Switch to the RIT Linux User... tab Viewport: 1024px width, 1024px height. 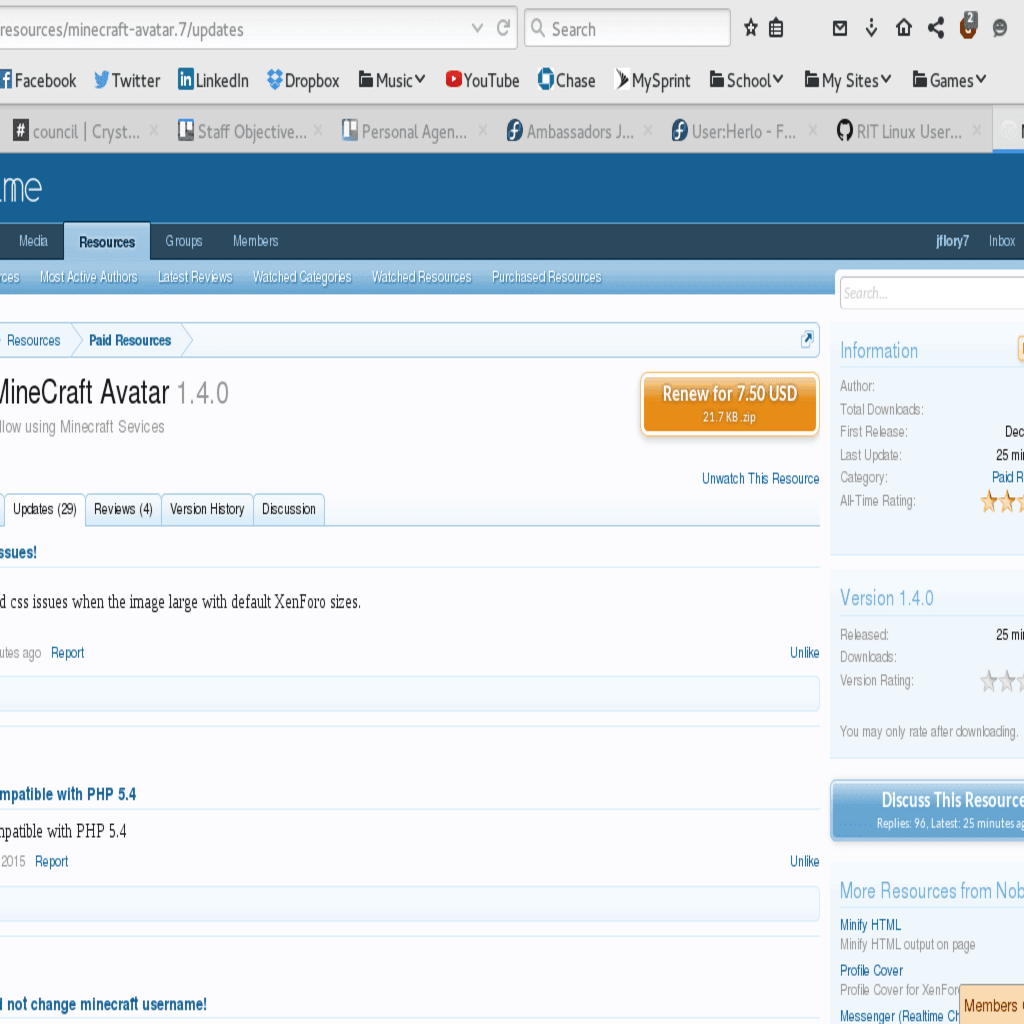pos(909,131)
